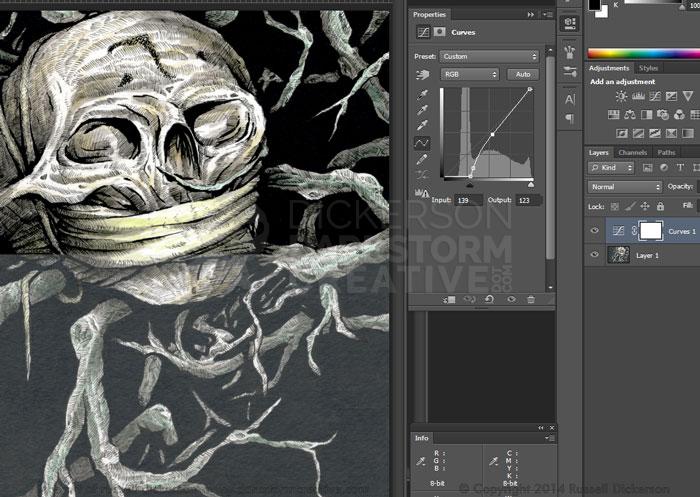Add a Black & White adjustment
This screenshot has height=497, width=700.
click(x=646, y=115)
